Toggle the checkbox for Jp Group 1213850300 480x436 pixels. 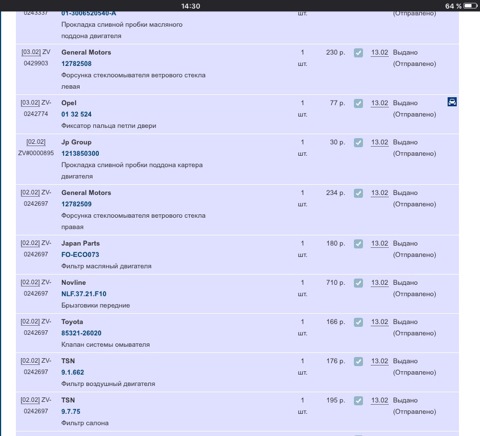(x=358, y=143)
